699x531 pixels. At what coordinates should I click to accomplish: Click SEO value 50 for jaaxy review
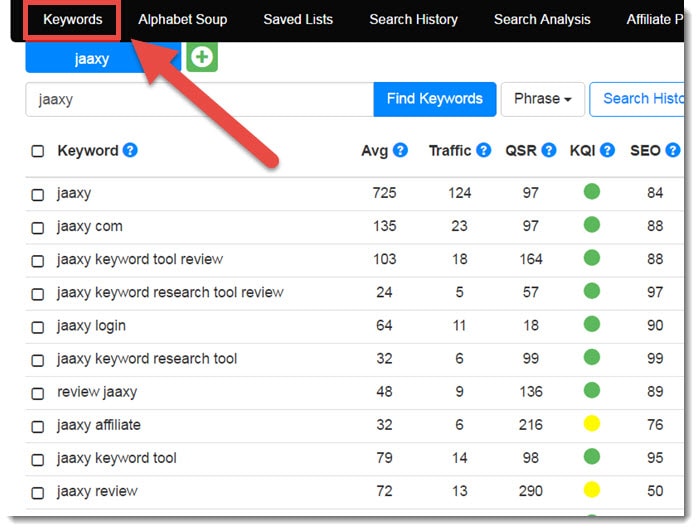pyautogui.click(x=655, y=491)
